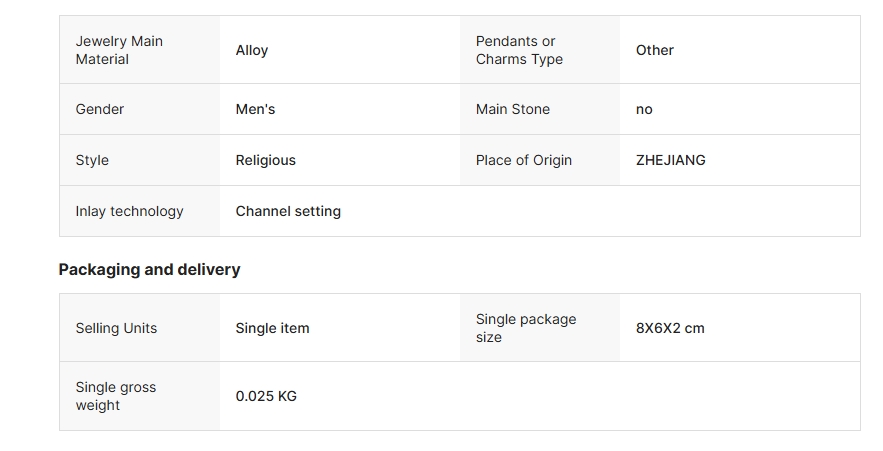
Task: Select the "Single item" value text
Action: point(273,328)
